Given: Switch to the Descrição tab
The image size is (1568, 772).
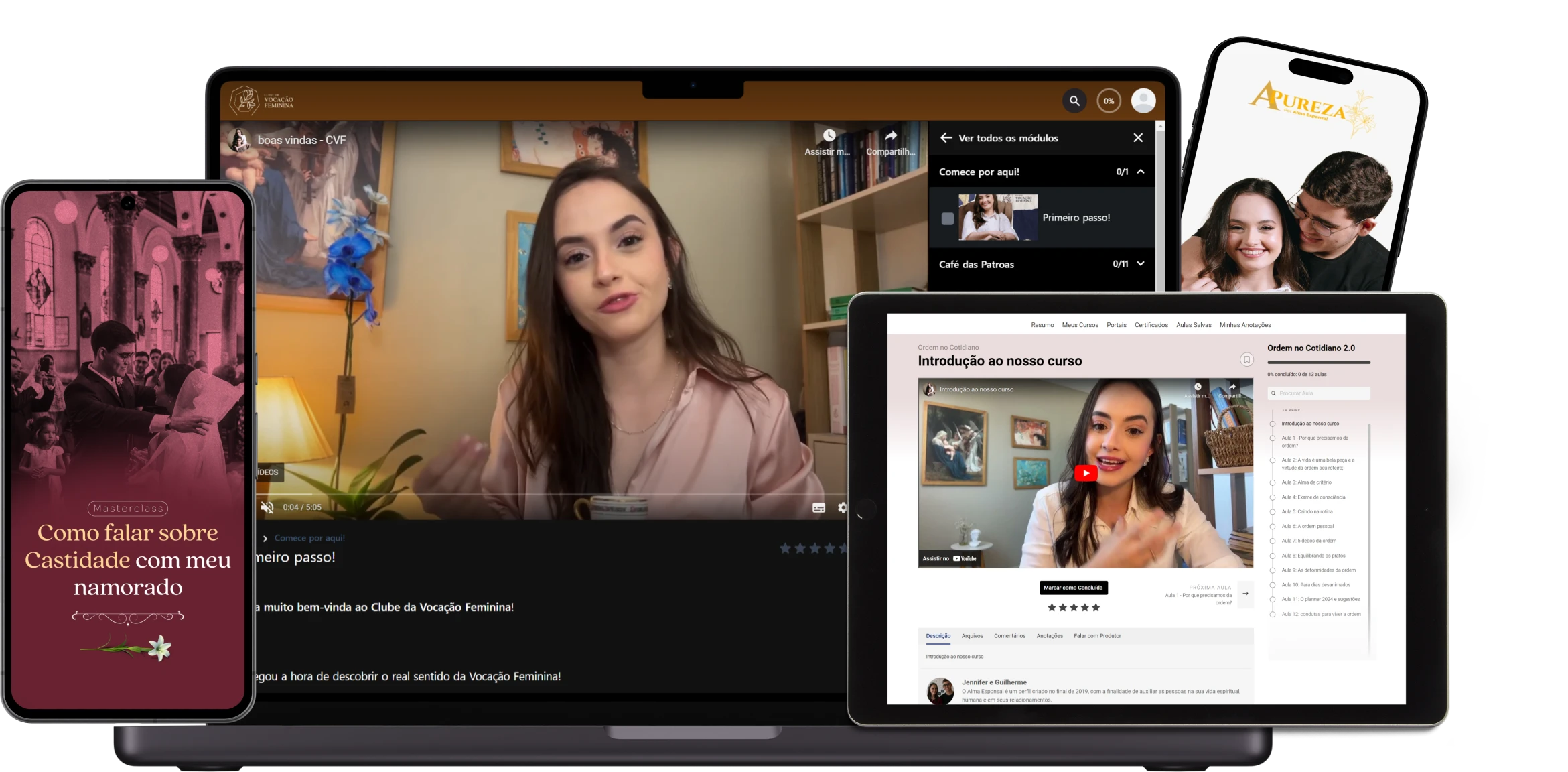Looking at the screenshot, I should click(x=938, y=636).
